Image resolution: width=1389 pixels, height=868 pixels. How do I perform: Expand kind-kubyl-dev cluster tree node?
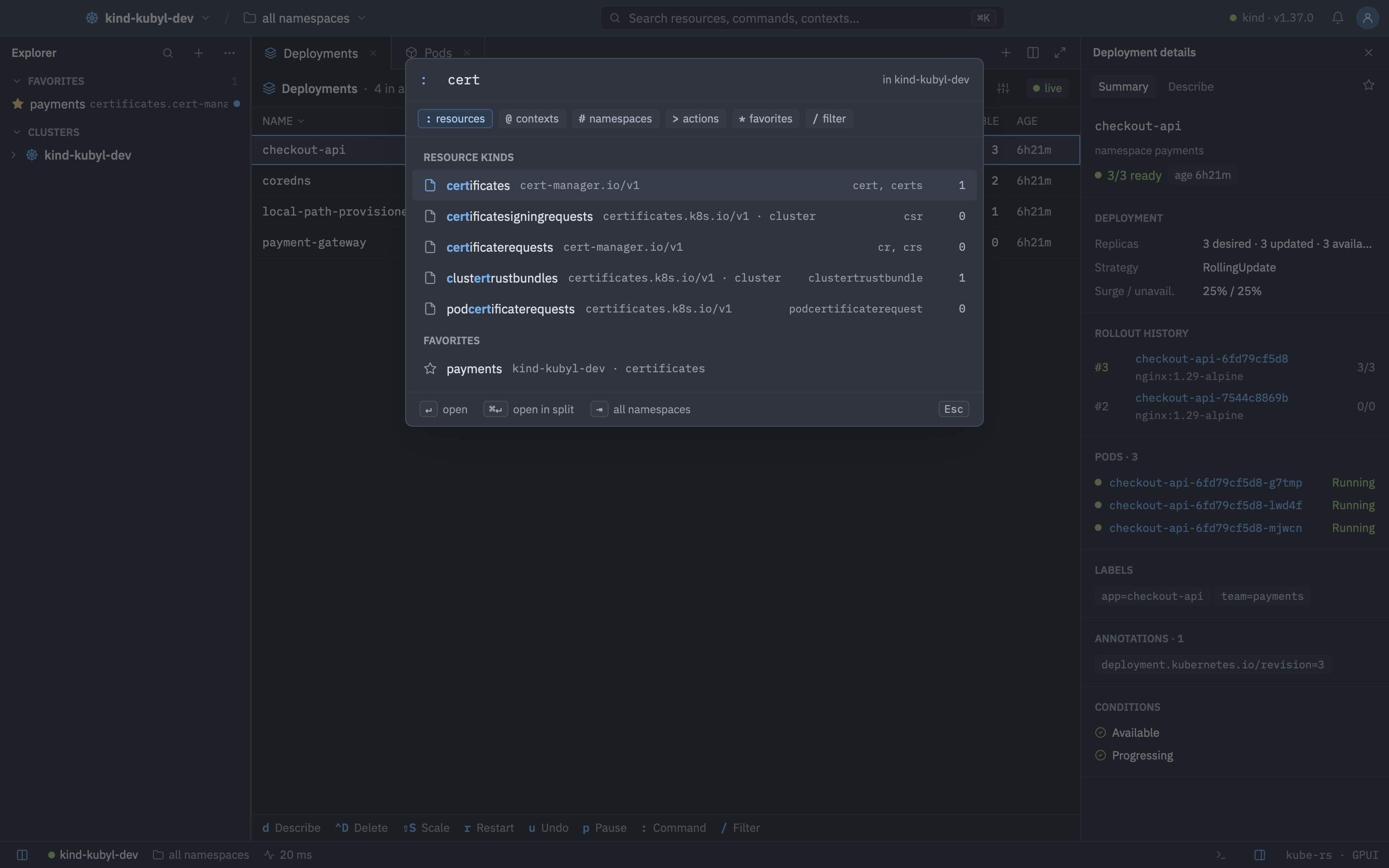point(13,155)
